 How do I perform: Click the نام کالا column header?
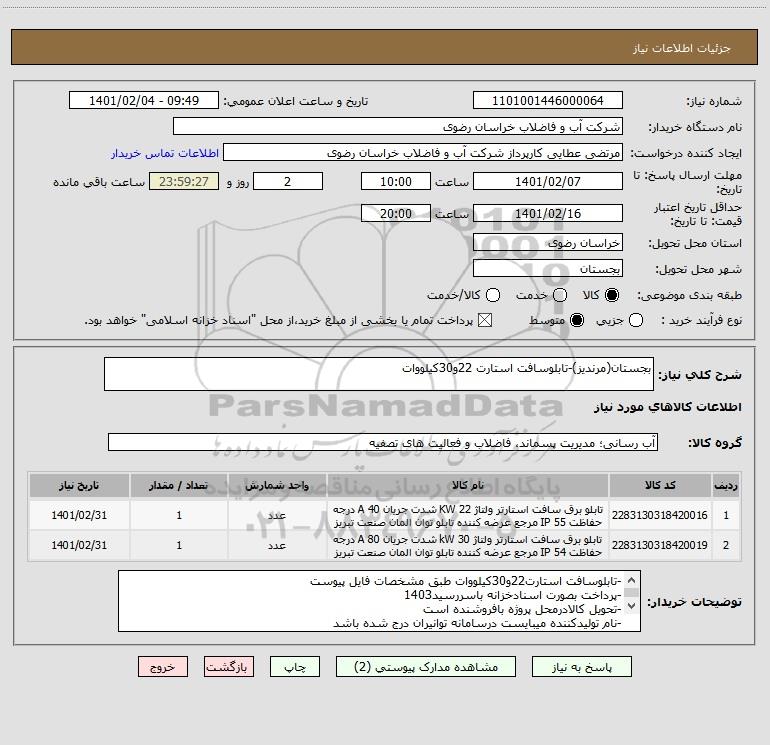point(468,485)
